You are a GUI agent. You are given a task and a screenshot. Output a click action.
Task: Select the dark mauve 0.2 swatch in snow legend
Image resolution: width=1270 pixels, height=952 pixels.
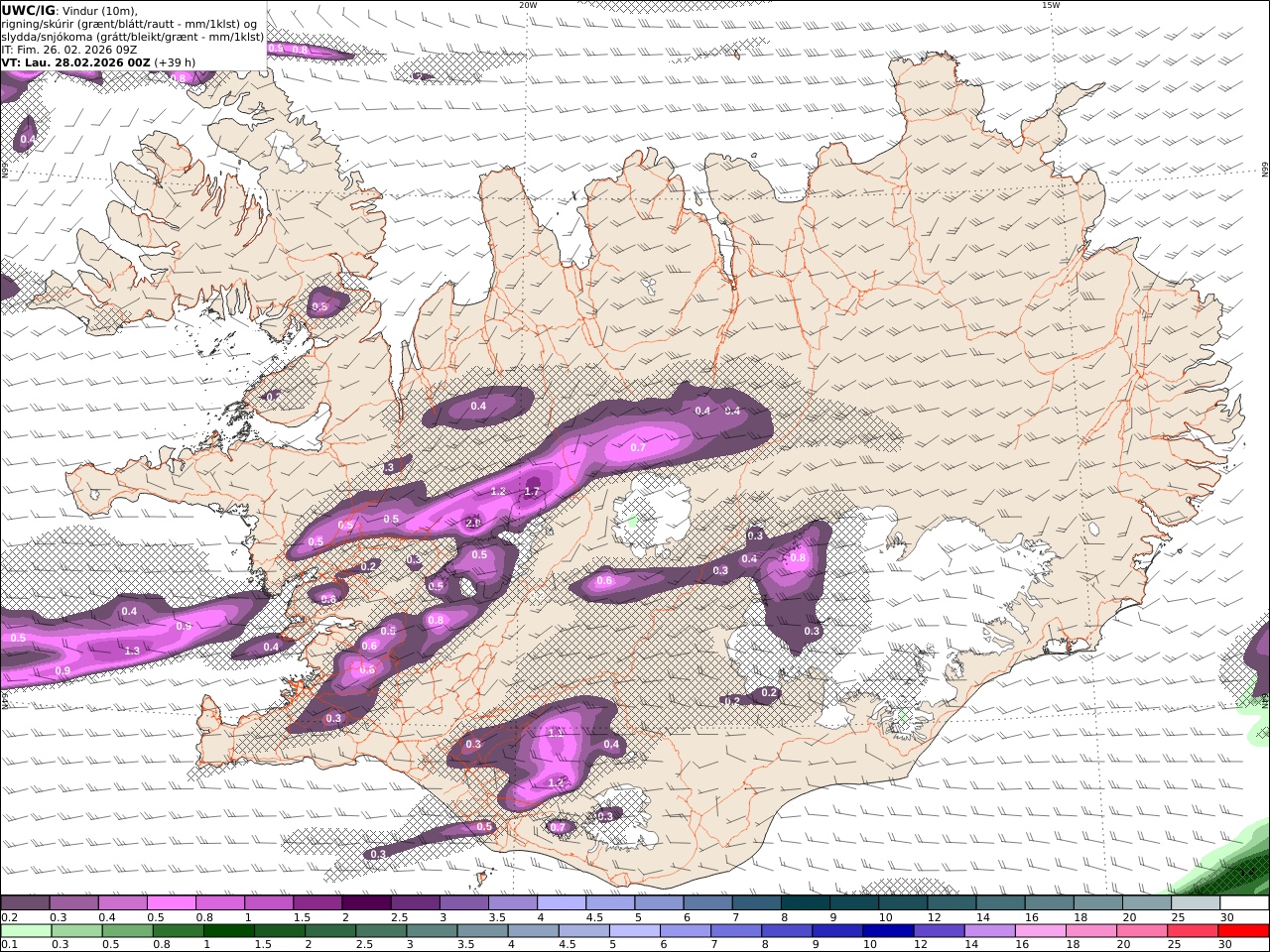(25, 902)
